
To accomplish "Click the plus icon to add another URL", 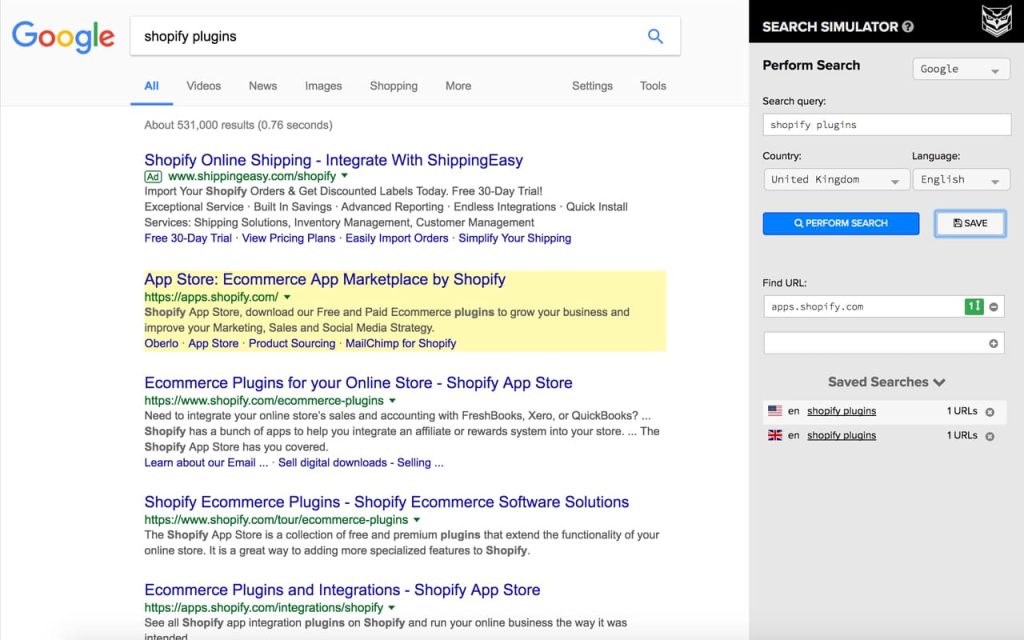I will [x=993, y=343].
